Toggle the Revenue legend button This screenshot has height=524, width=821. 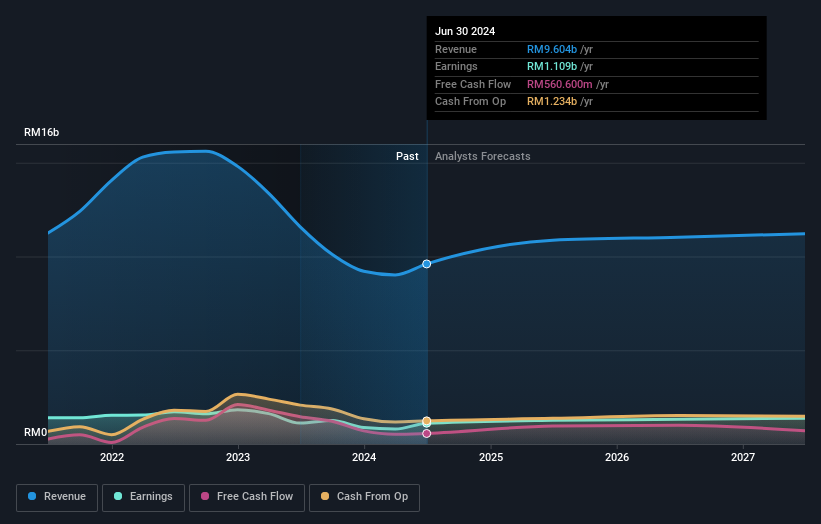pos(57,497)
